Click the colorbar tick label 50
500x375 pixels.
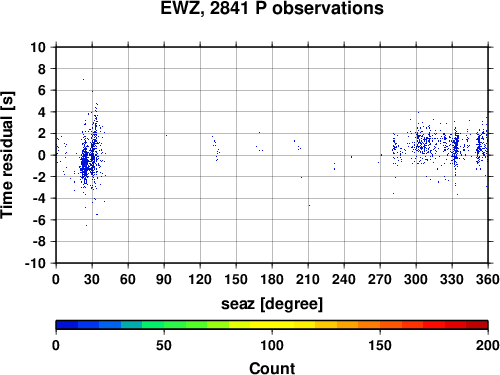[164, 345]
